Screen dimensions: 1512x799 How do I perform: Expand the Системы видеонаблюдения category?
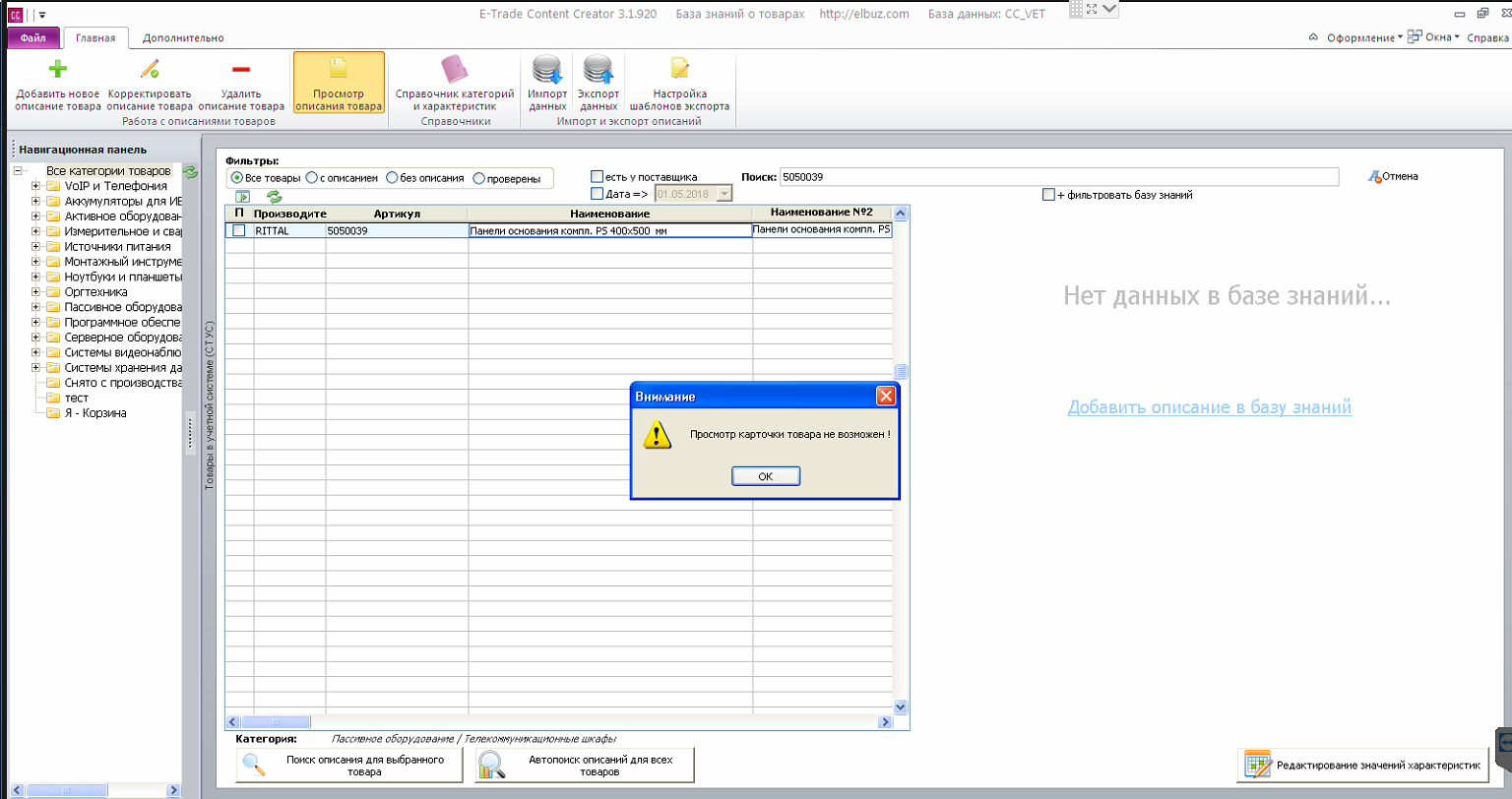tap(35, 352)
